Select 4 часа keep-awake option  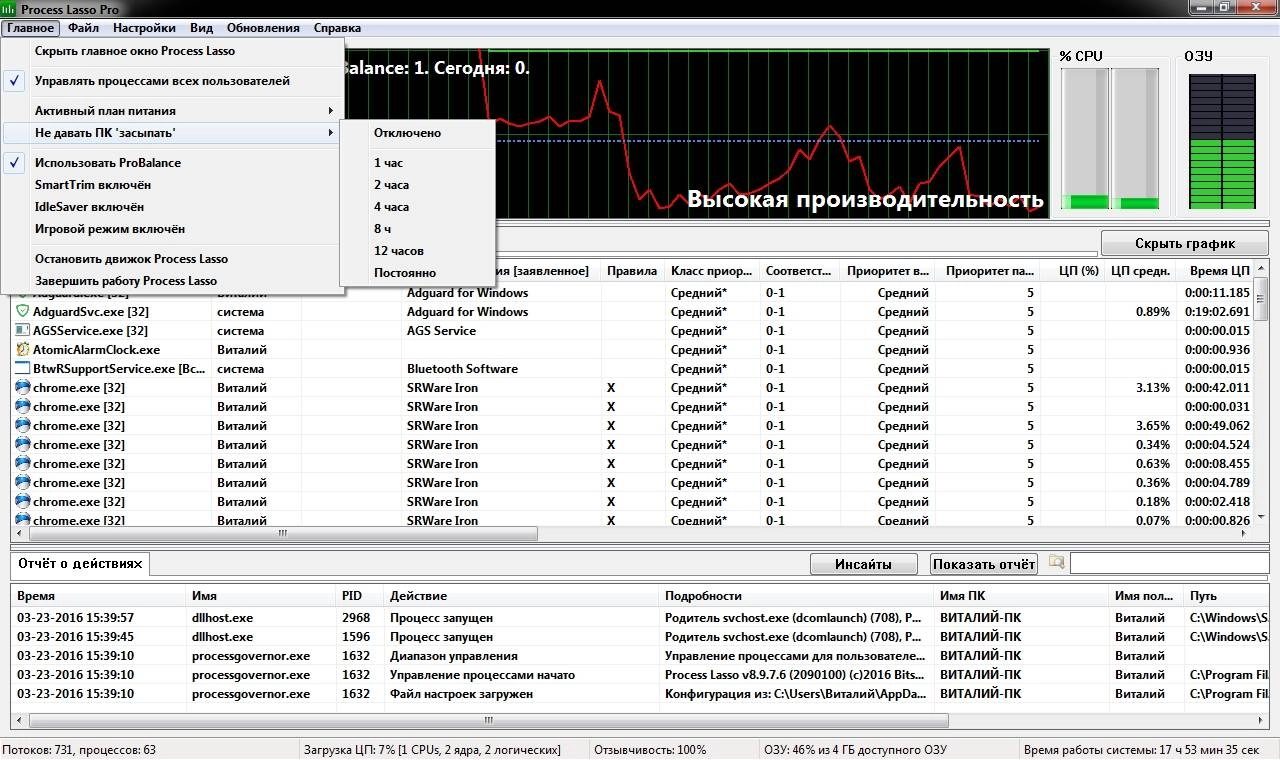[418, 207]
